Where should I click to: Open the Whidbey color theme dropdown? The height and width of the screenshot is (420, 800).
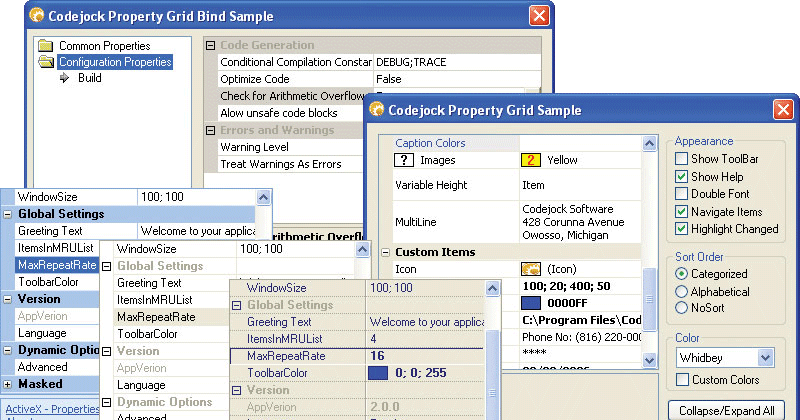click(x=765, y=358)
